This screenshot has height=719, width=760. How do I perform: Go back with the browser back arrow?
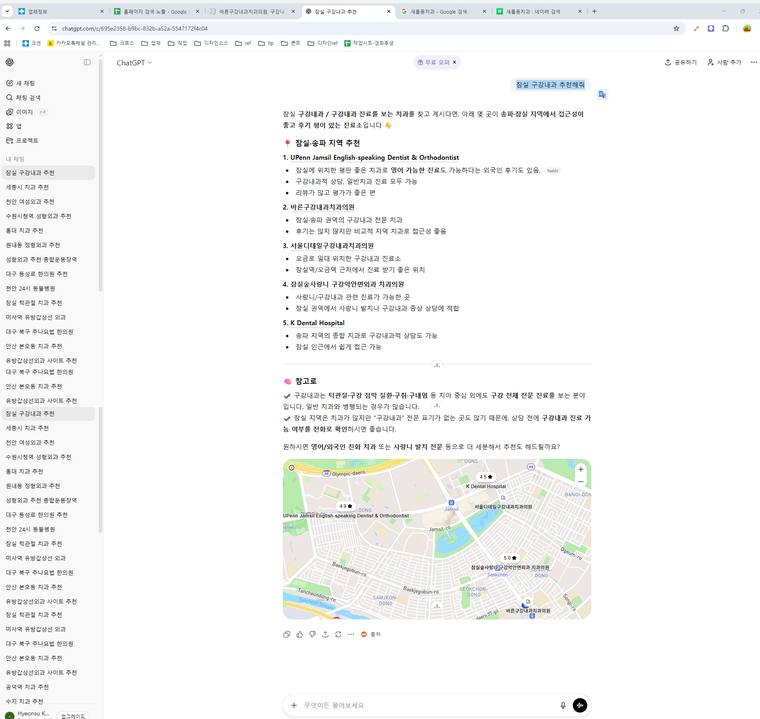(8, 29)
